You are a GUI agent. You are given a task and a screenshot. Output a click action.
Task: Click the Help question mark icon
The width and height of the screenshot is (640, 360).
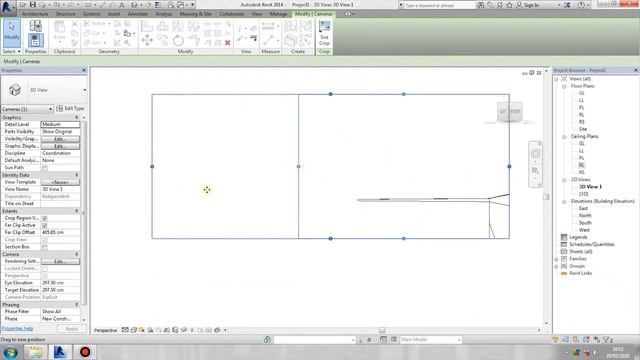(x=581, y=5)
